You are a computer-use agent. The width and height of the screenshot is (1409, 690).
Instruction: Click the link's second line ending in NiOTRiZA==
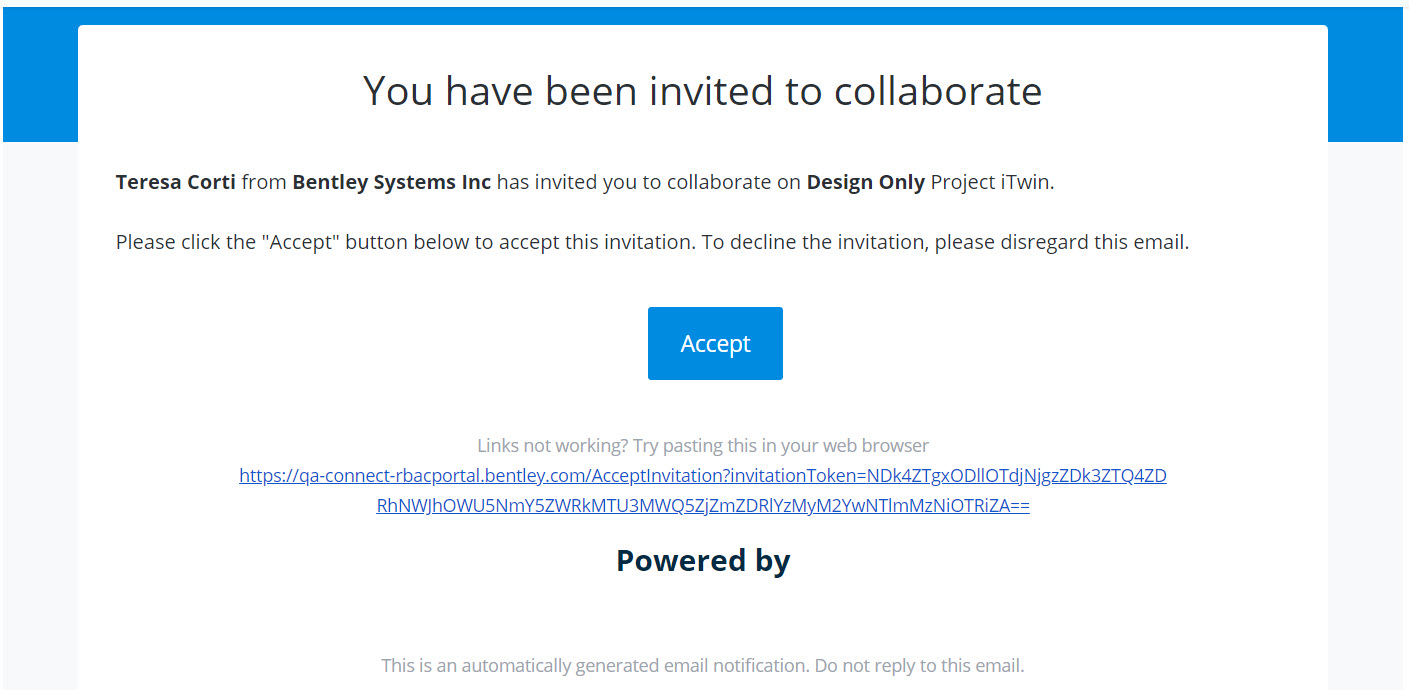click(702, 506)
